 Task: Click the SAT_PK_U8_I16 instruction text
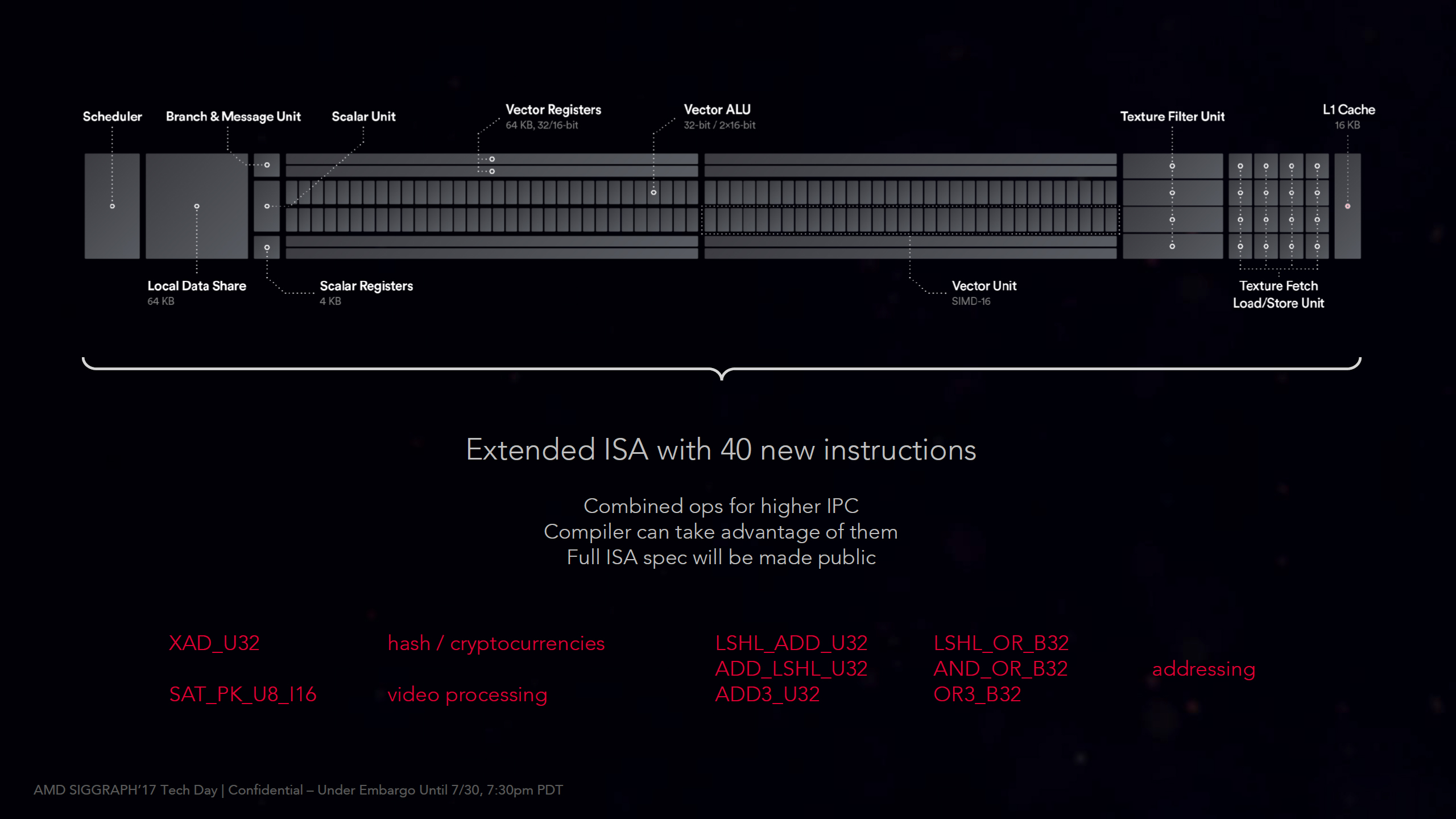[x=243, y=694]
